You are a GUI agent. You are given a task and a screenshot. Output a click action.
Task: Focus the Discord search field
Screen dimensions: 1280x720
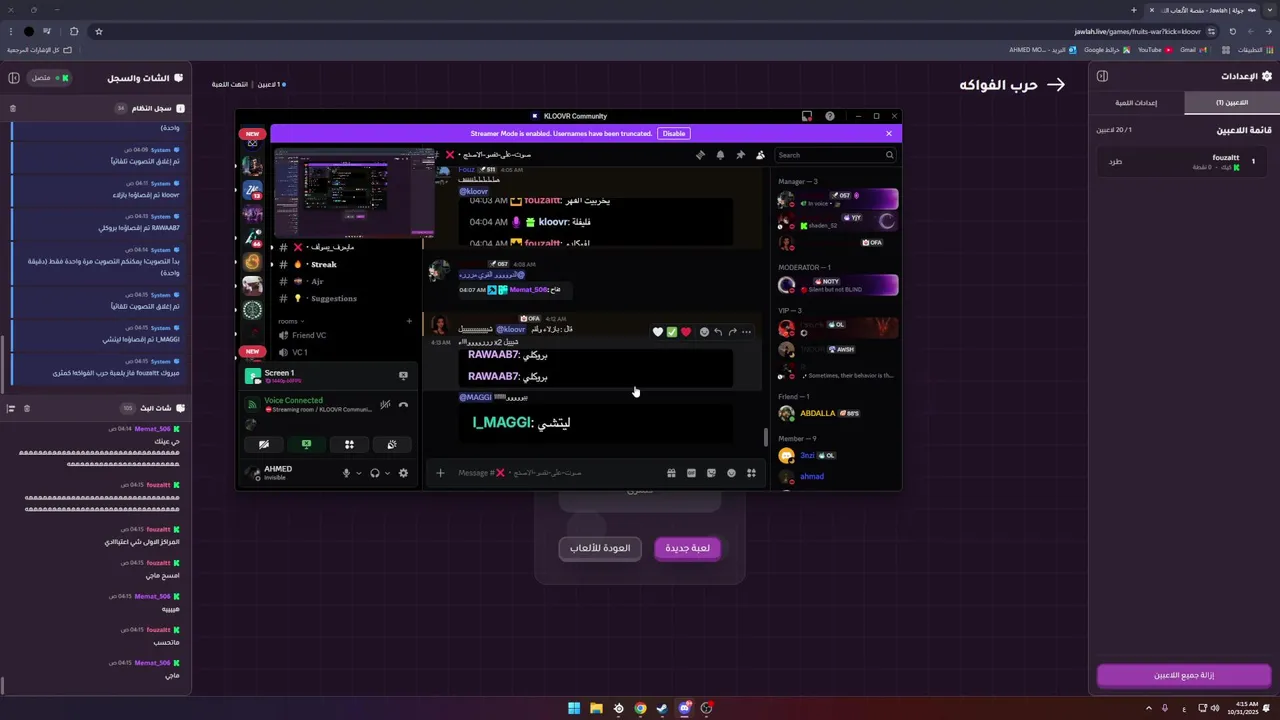tap(835, 155)
